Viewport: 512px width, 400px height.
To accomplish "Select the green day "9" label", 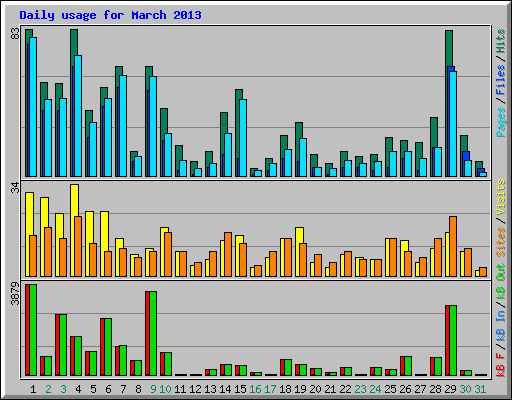I will (x=153, y=389).
